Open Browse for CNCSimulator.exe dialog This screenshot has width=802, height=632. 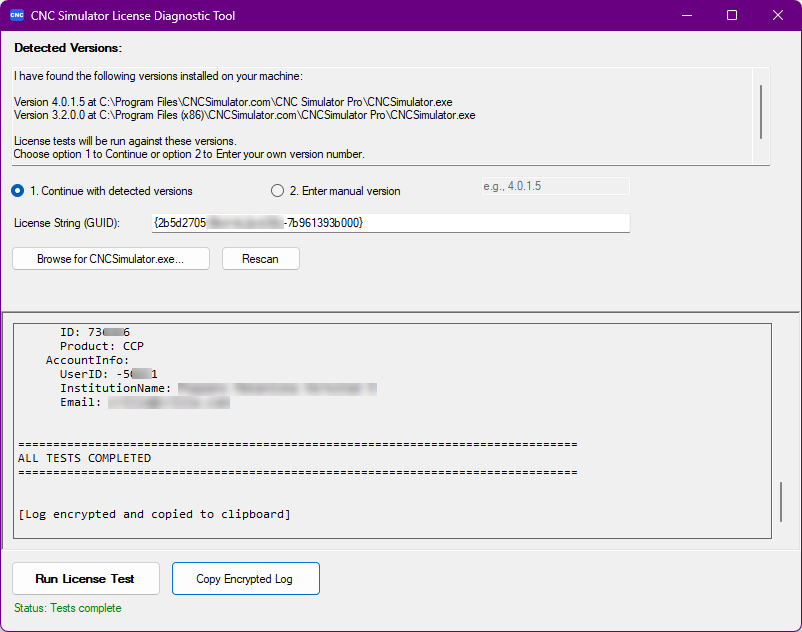pyautogui.click(x=111, y=259)
